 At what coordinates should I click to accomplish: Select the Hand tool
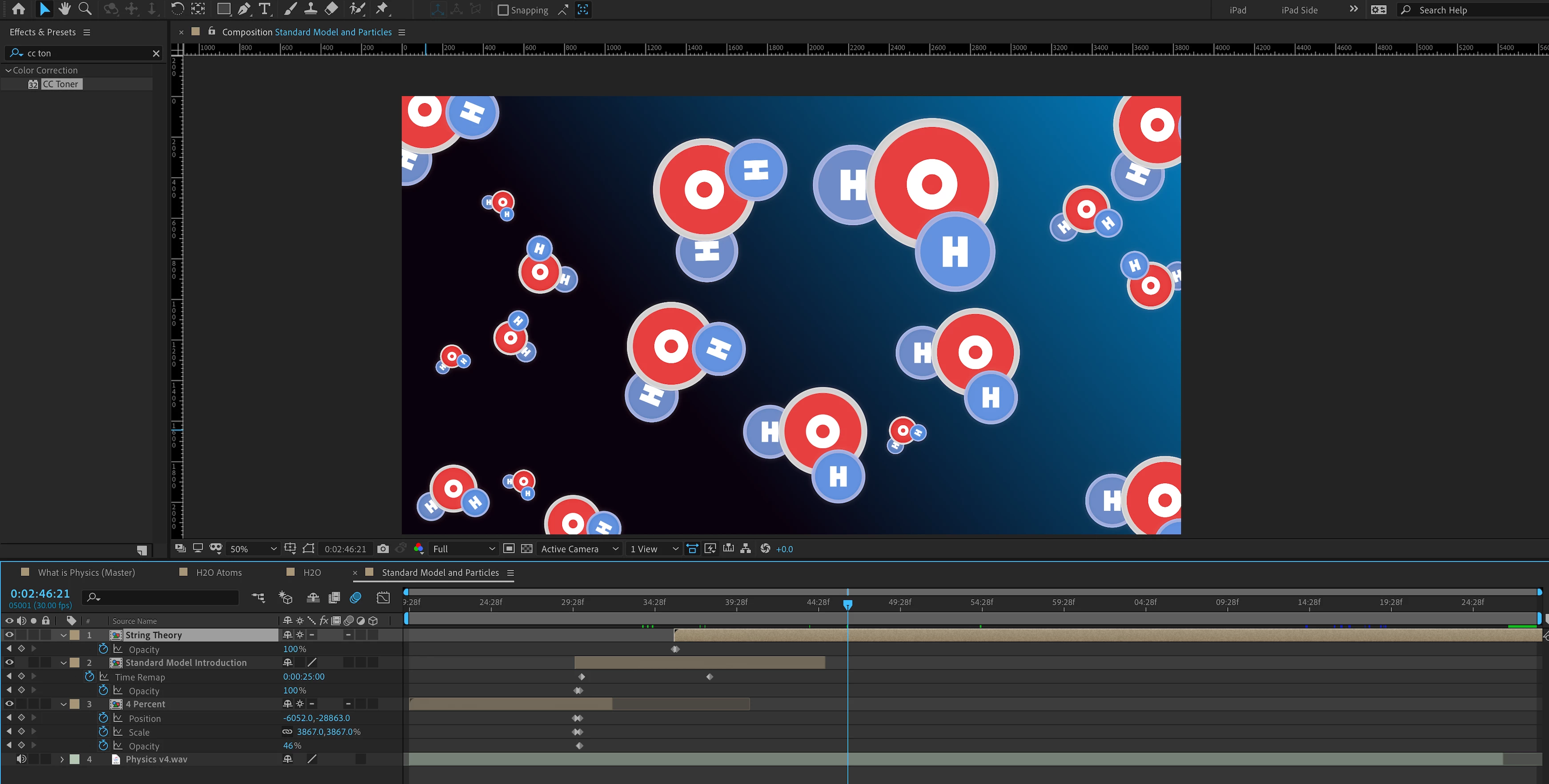(64, 9)
